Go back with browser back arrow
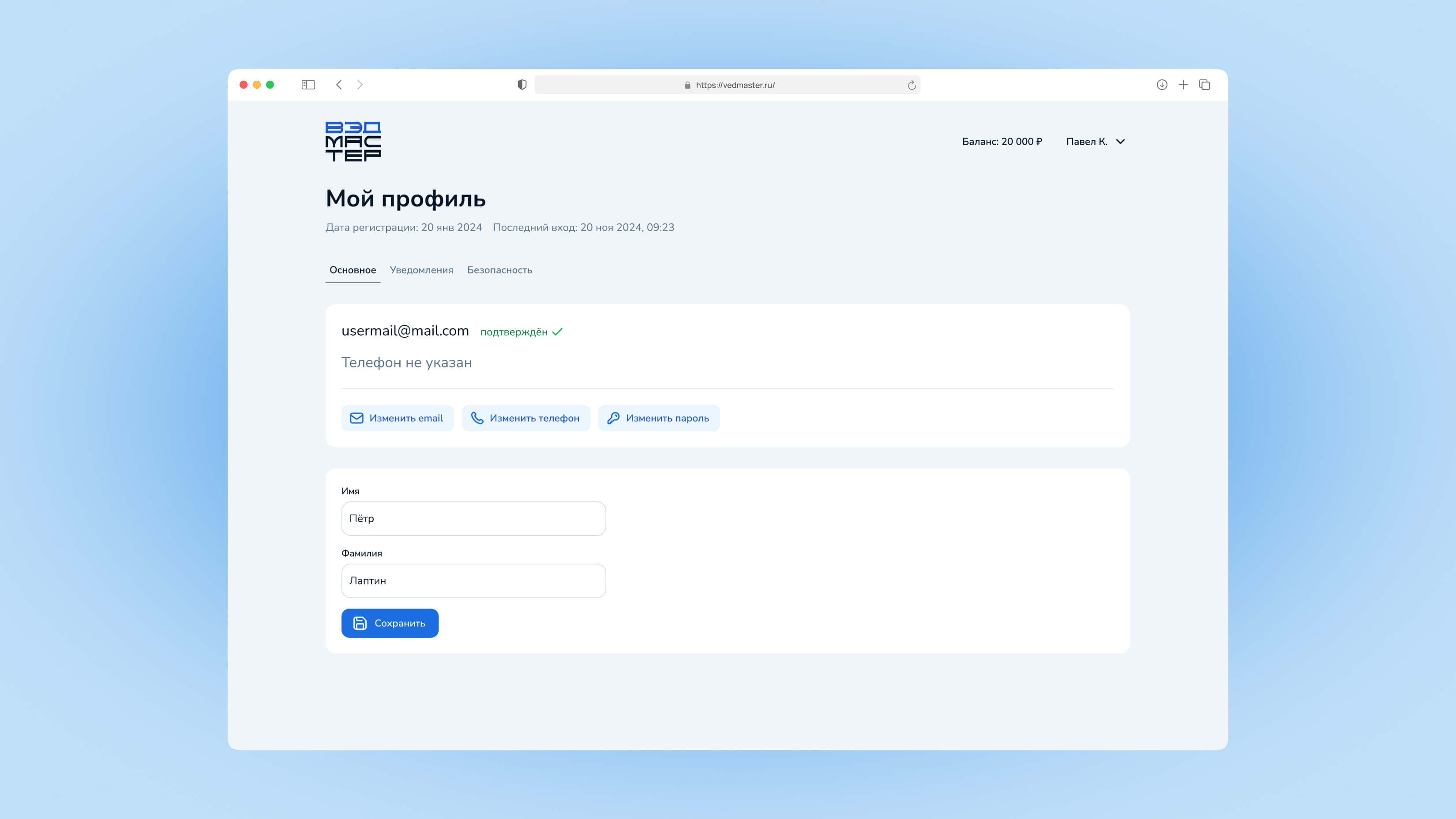The image size is (1456, 819). pos(339,85)
